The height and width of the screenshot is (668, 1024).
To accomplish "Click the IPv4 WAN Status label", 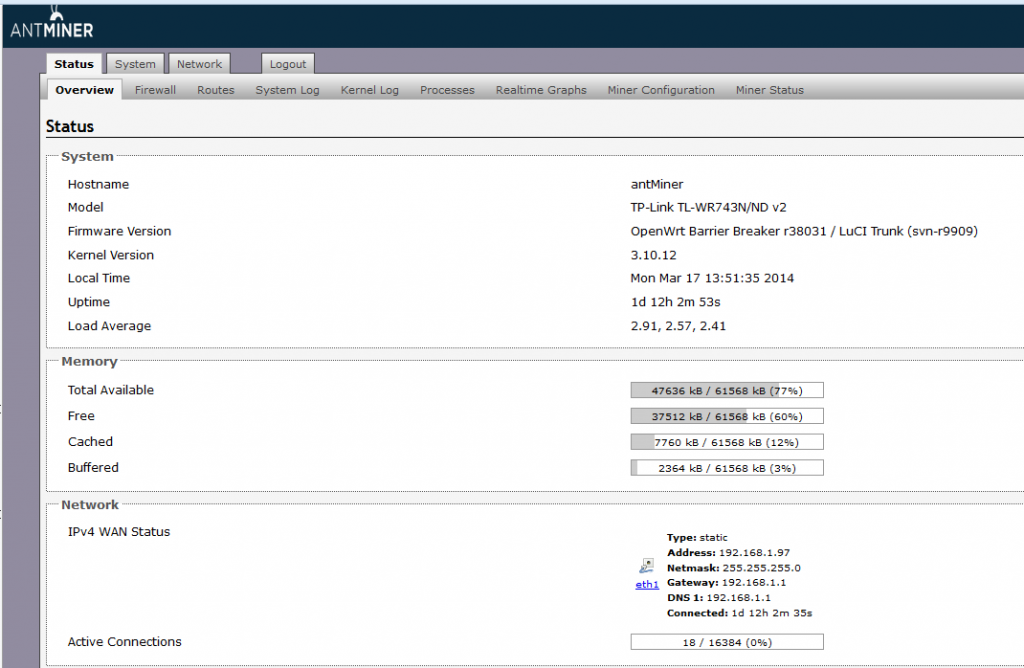I will click(119, 532).
